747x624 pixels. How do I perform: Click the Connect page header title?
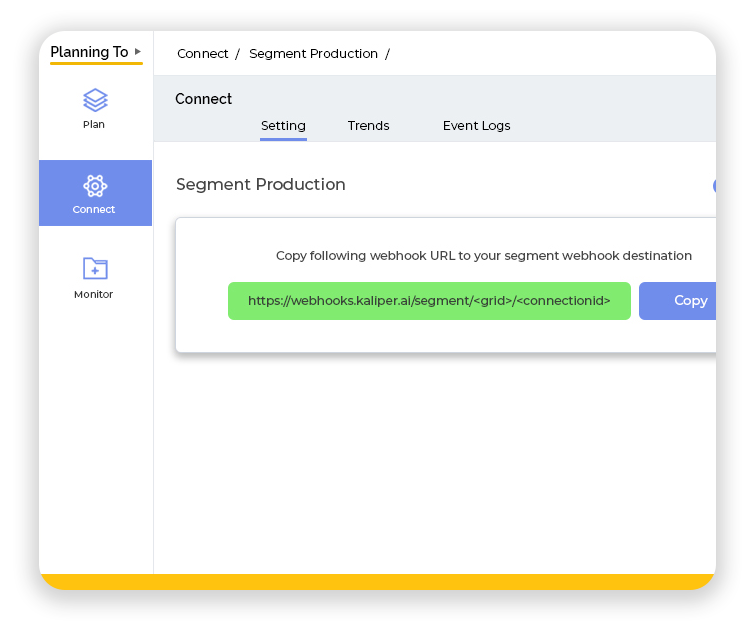204,99
